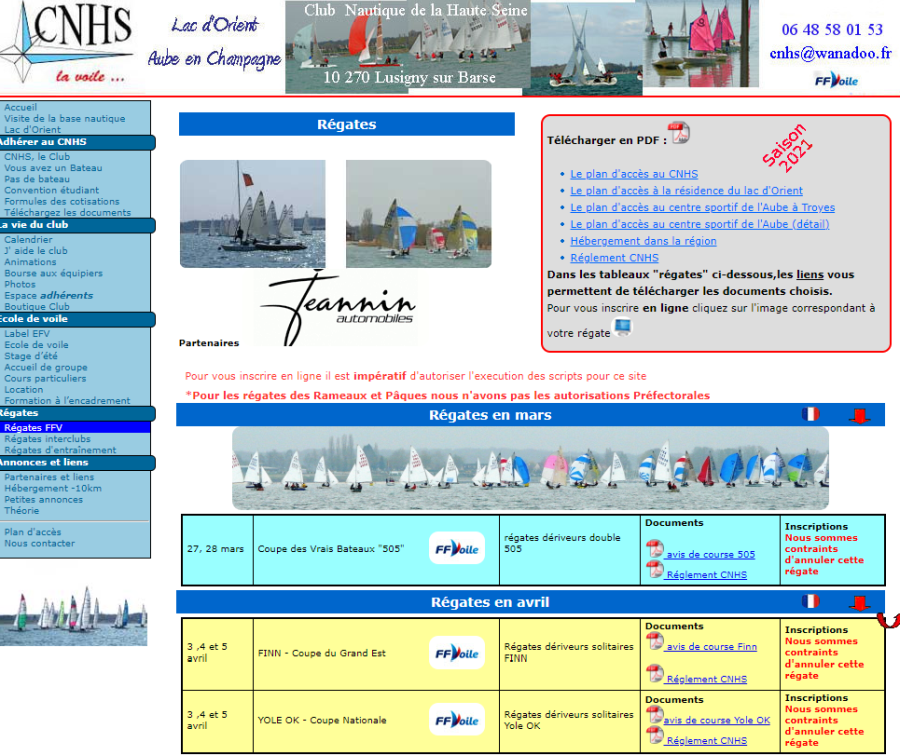Screen dimensions: 900x756
Task: Select Régates FFV in the sidebar menu
Action: pos(33,428)
